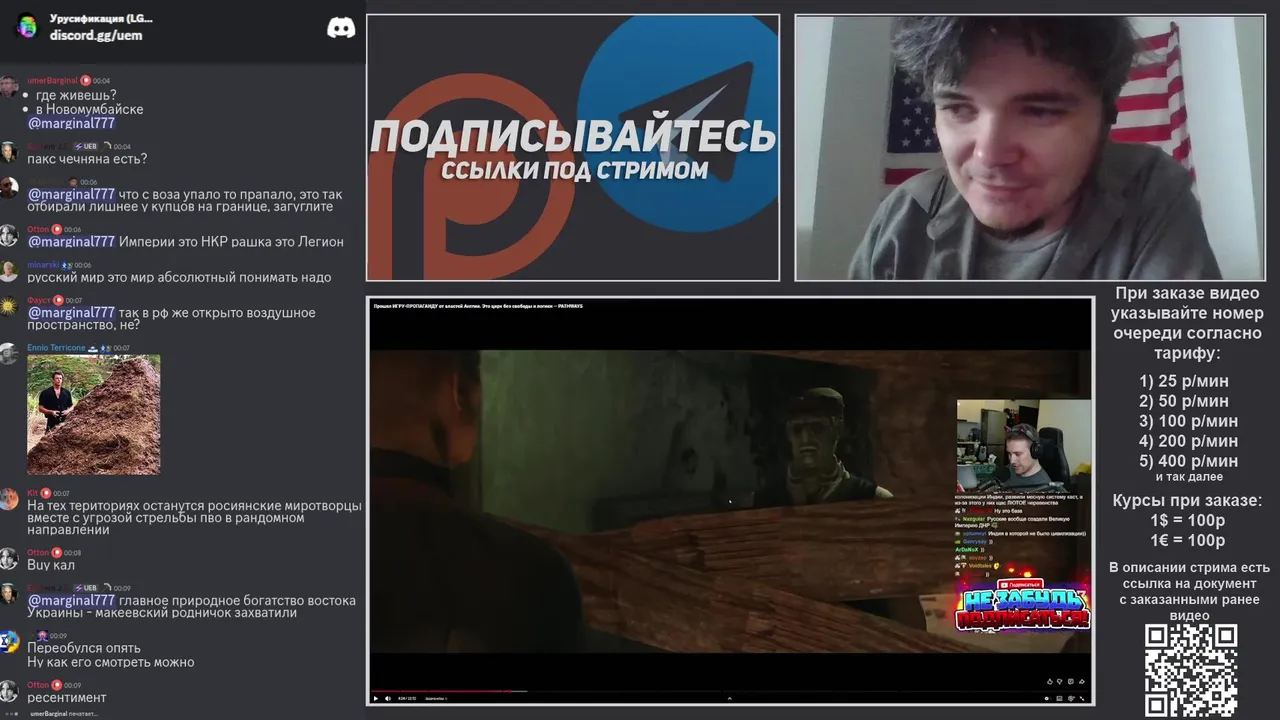Click the small Подписаться button in the overlay
The height and width of the screenshot is (720, 1280).
pos(1020,584)
